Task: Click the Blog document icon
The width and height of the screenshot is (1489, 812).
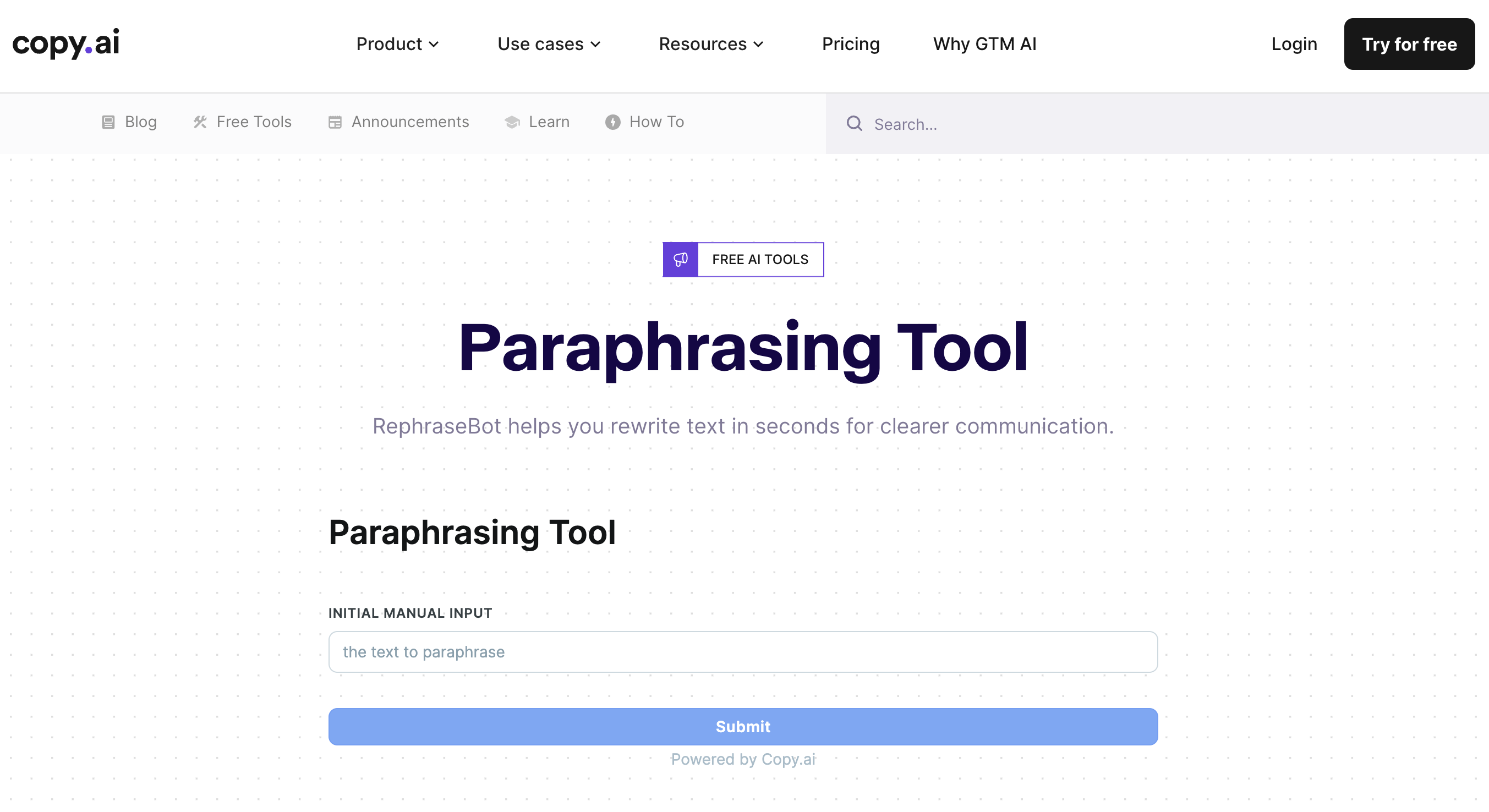Action: 108,122
